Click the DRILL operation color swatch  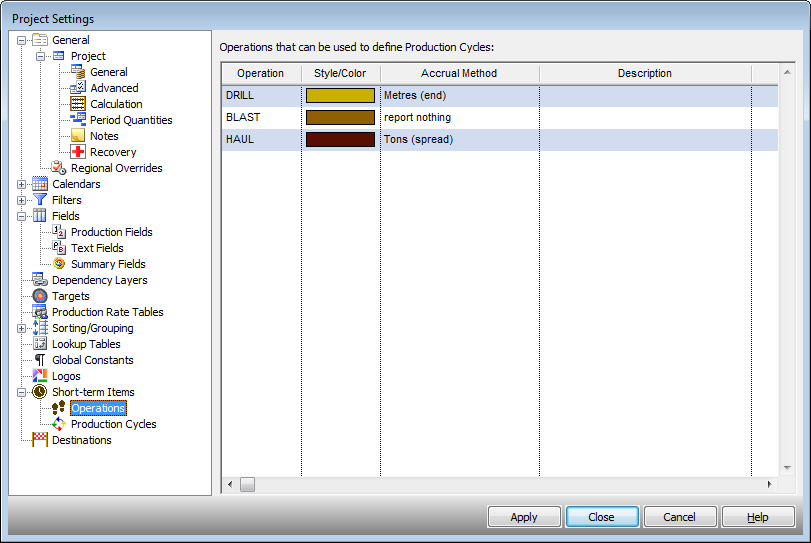(x=340, y=96)
